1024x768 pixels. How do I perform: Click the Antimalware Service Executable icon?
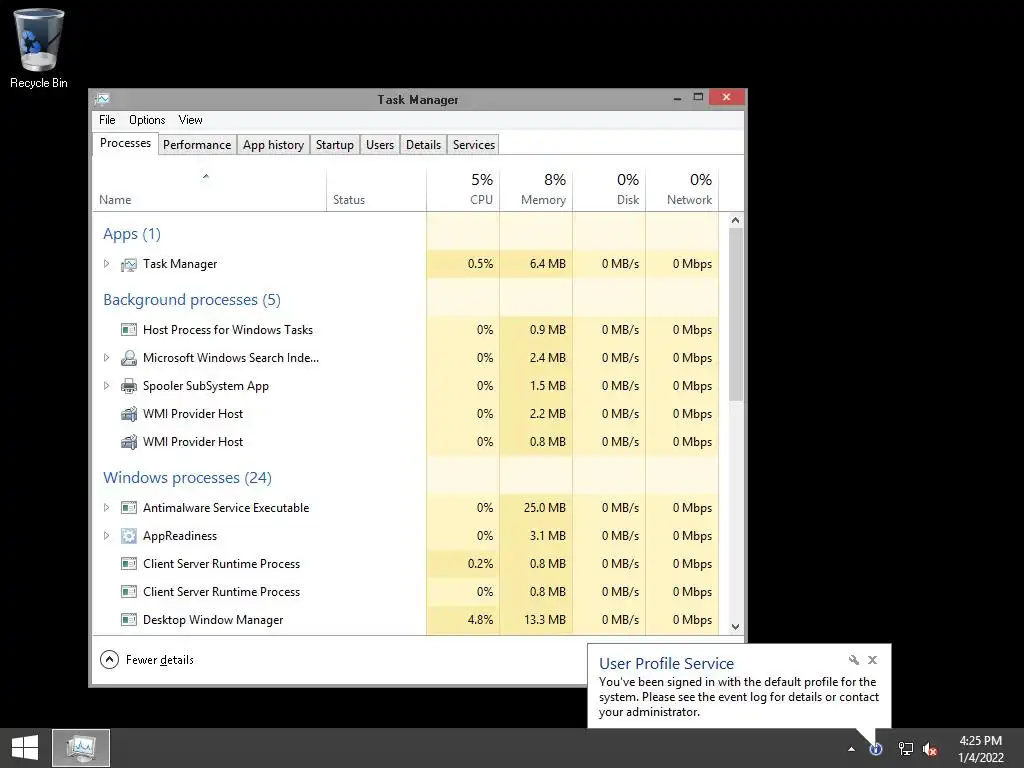tap(129, 507)
